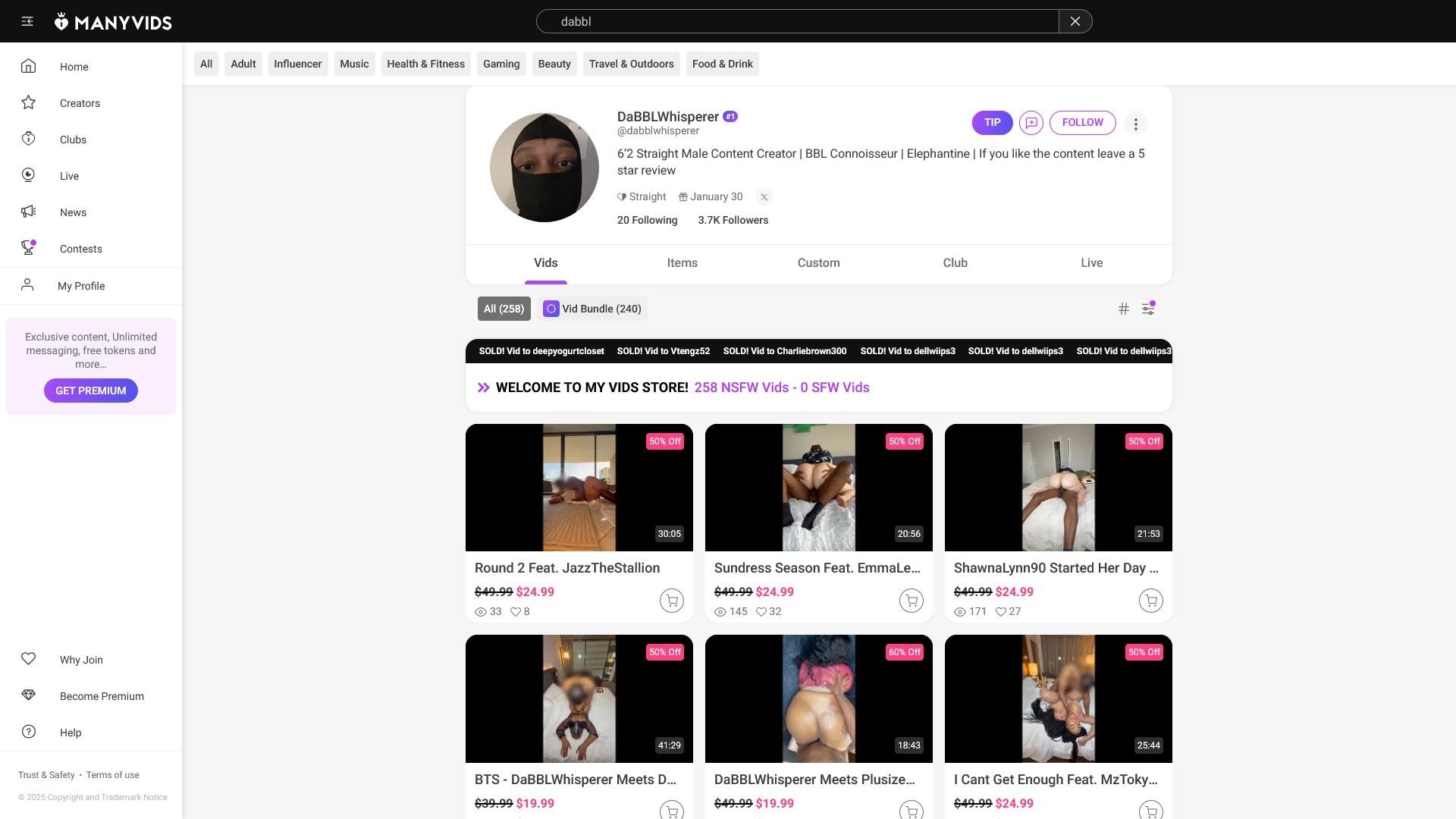Viewport: 1456px width, 819px height.
Task: Open Round 2 Feat. JazzTheStallion title
Action: 567,568
